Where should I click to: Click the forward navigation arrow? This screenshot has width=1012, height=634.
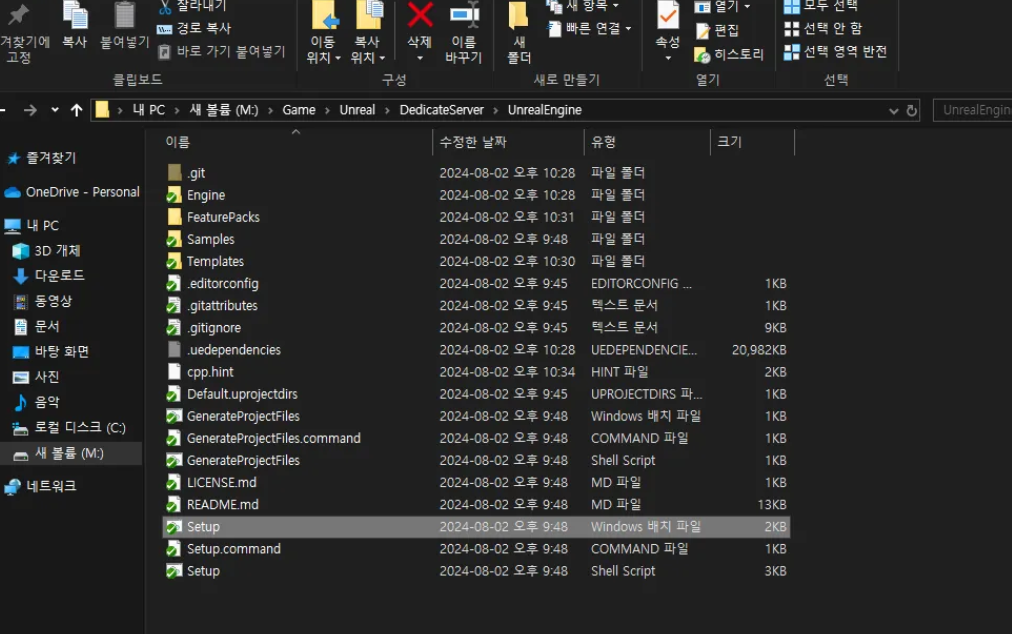(x=30, y=110)
